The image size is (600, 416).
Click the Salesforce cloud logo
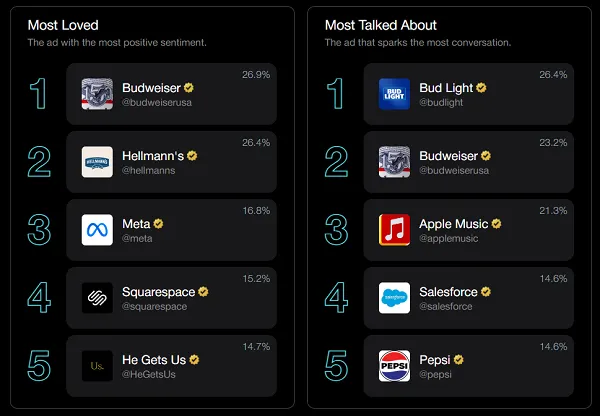tap(394, 298)
